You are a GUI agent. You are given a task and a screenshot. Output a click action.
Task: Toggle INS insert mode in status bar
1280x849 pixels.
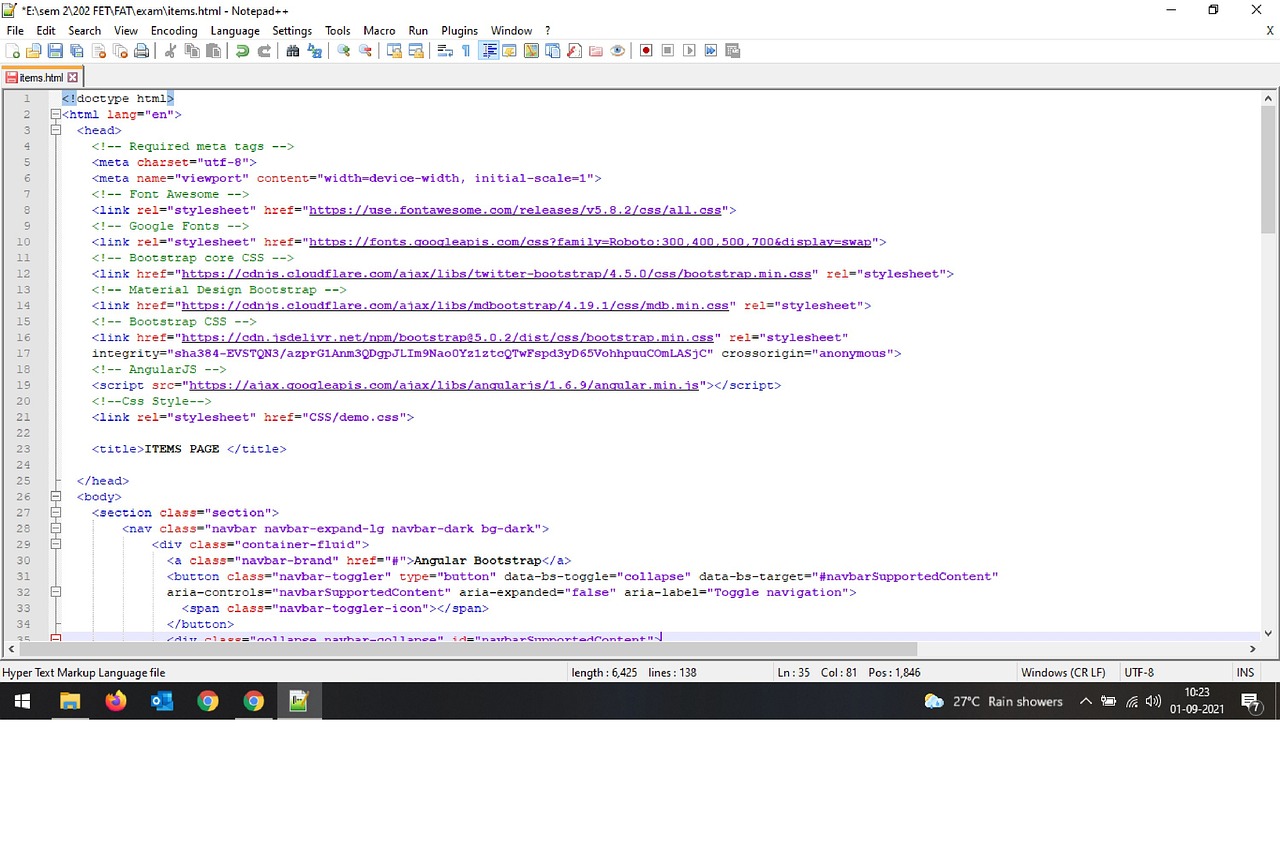click(x=1245, y=673)
